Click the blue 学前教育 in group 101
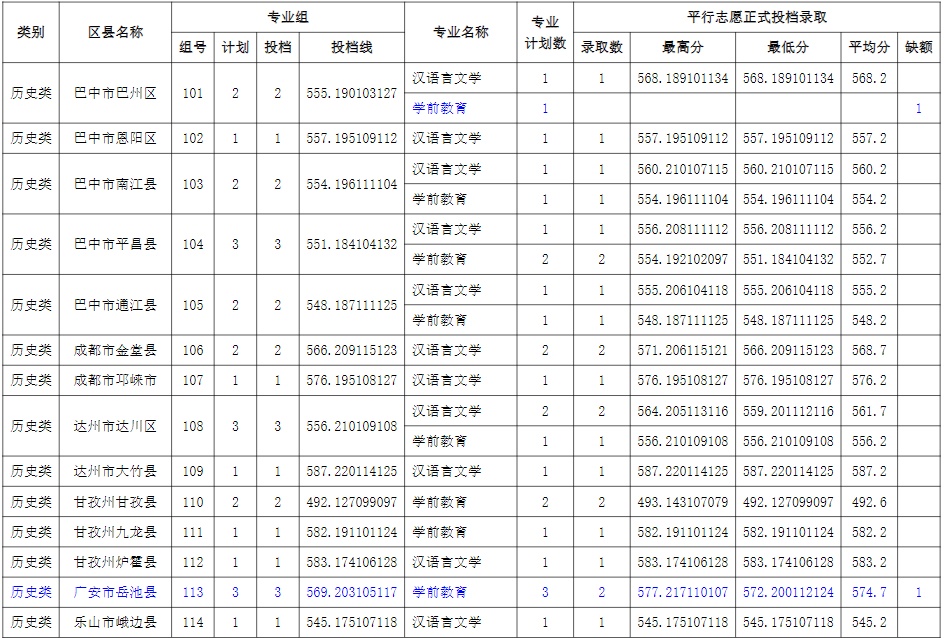944x638 pixels. tap(439, 108)
